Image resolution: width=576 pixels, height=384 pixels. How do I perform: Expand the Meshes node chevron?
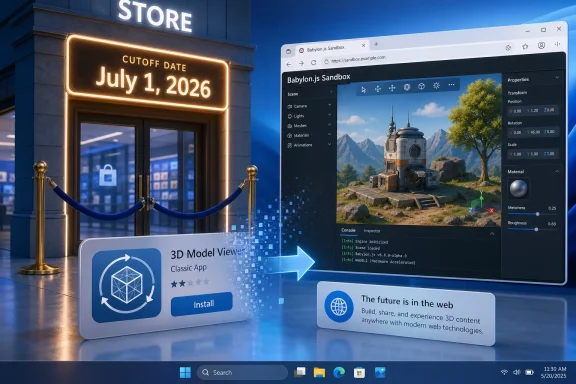(330, 125)
